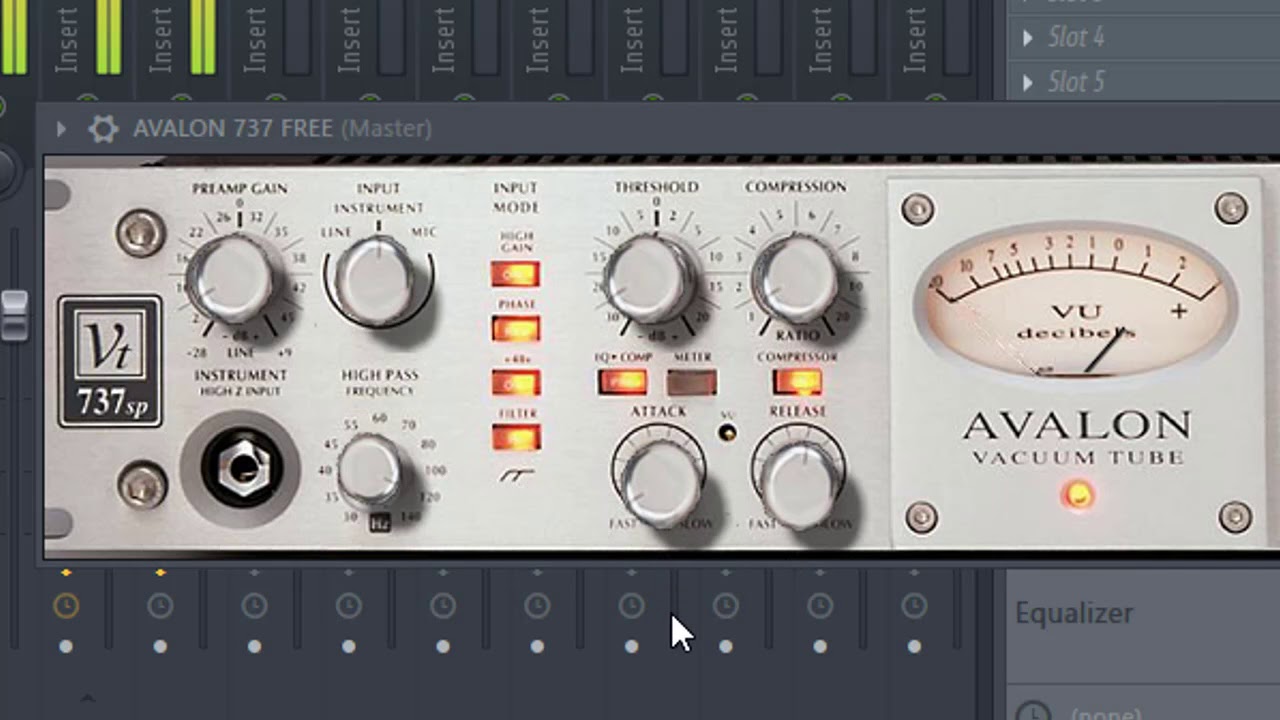This screenshot has width=1280, height=720.
Task: Toggle the Phase button
Action: tap(515, 328)
